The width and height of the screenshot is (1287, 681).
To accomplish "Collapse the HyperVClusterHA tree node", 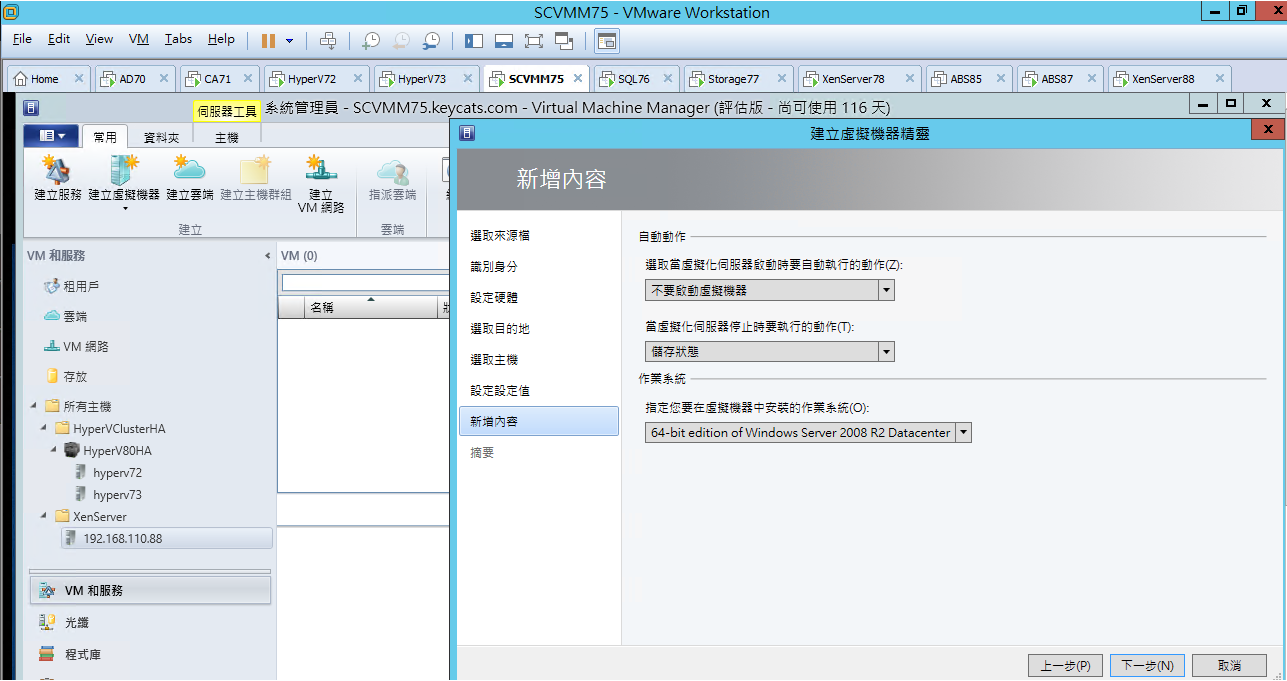I will [45, 428].
